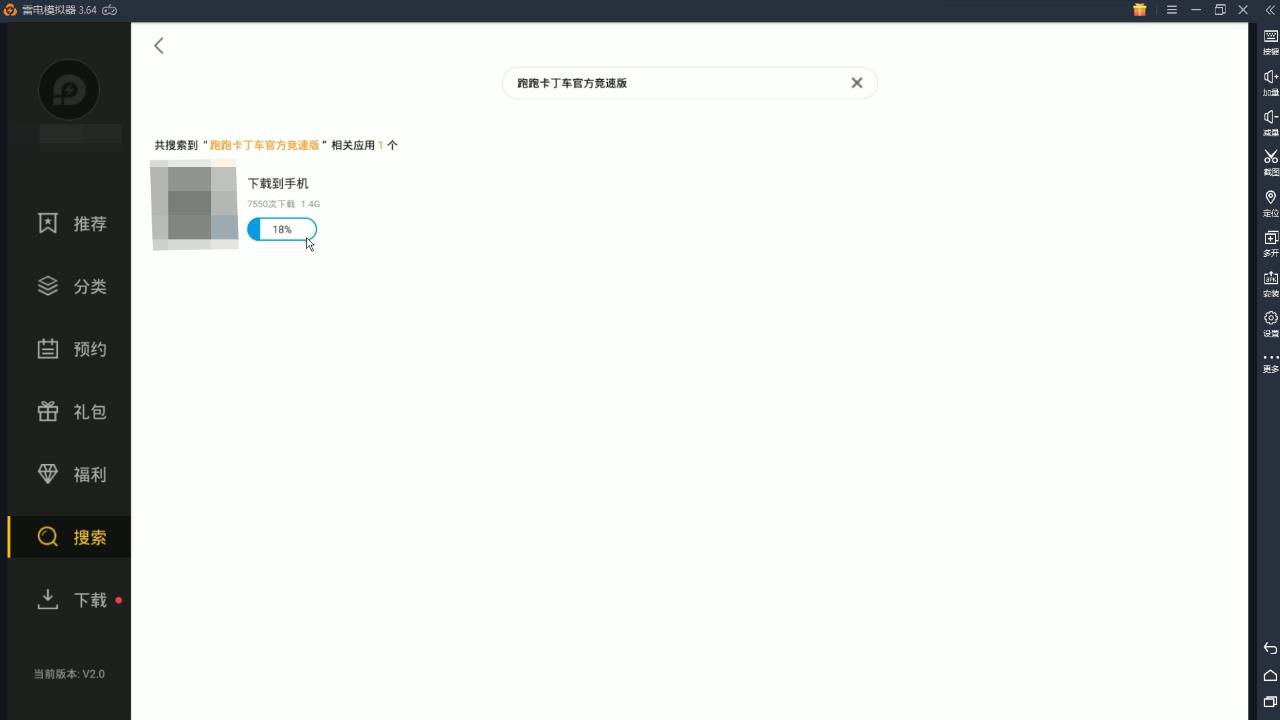Click the search field text 跑跑卡丁车官方竞速版
Screen dimensions: 1280x720
pyautogui.click(x=572, y=83)
